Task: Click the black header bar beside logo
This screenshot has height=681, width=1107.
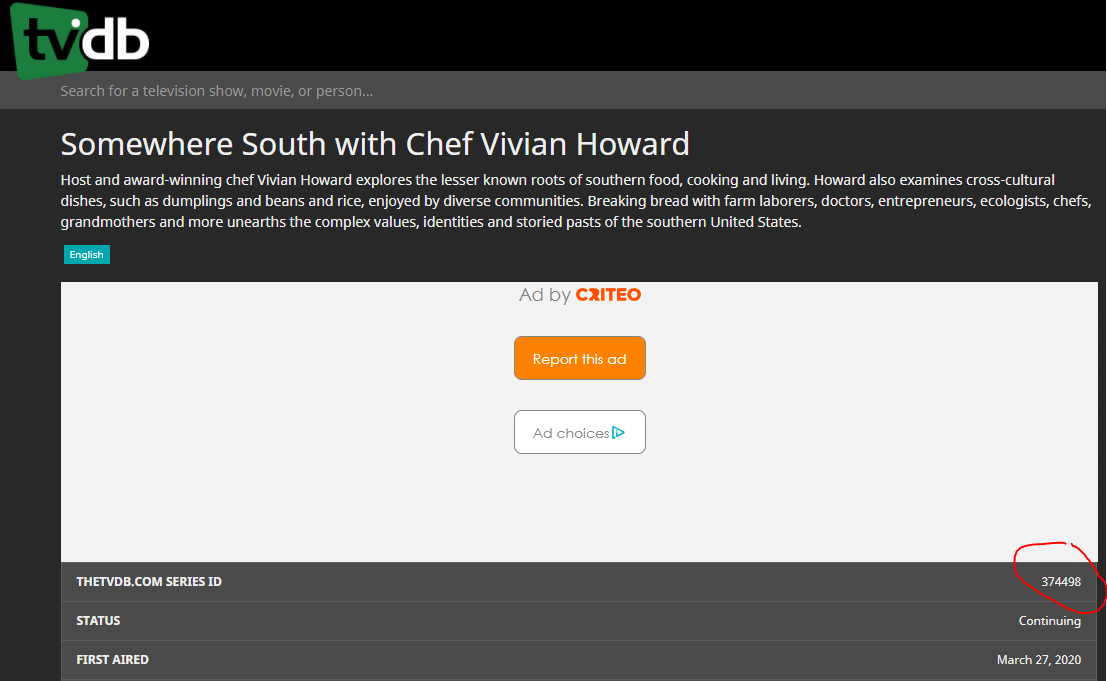Action: pyautogui.click(x=600, y=35)
